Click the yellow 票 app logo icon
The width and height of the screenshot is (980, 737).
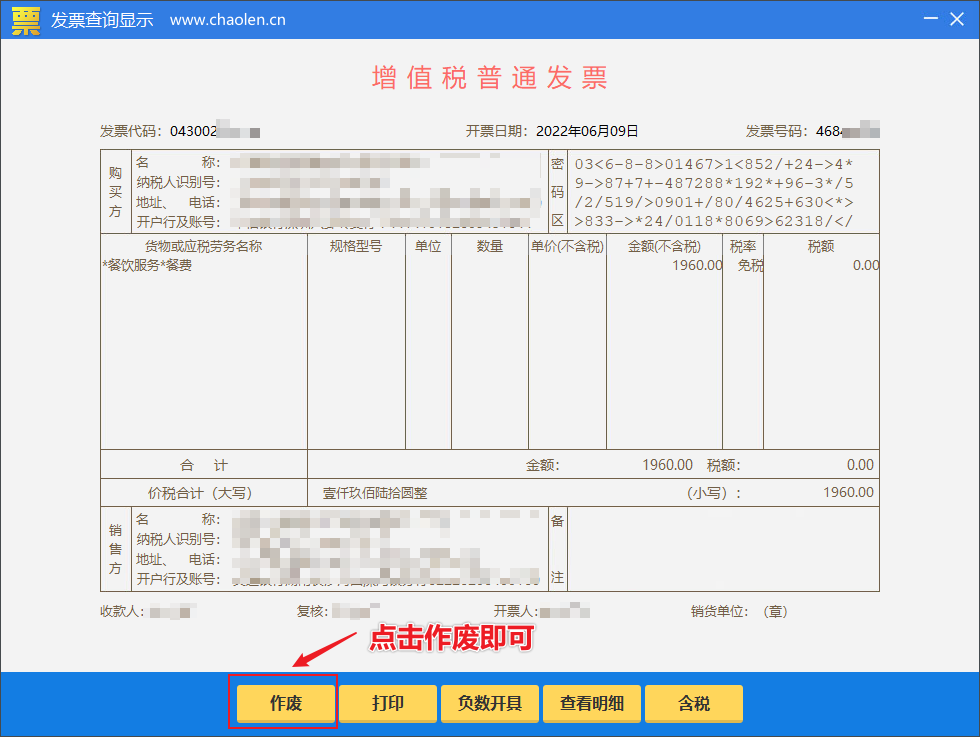click(x=26, y=20)
